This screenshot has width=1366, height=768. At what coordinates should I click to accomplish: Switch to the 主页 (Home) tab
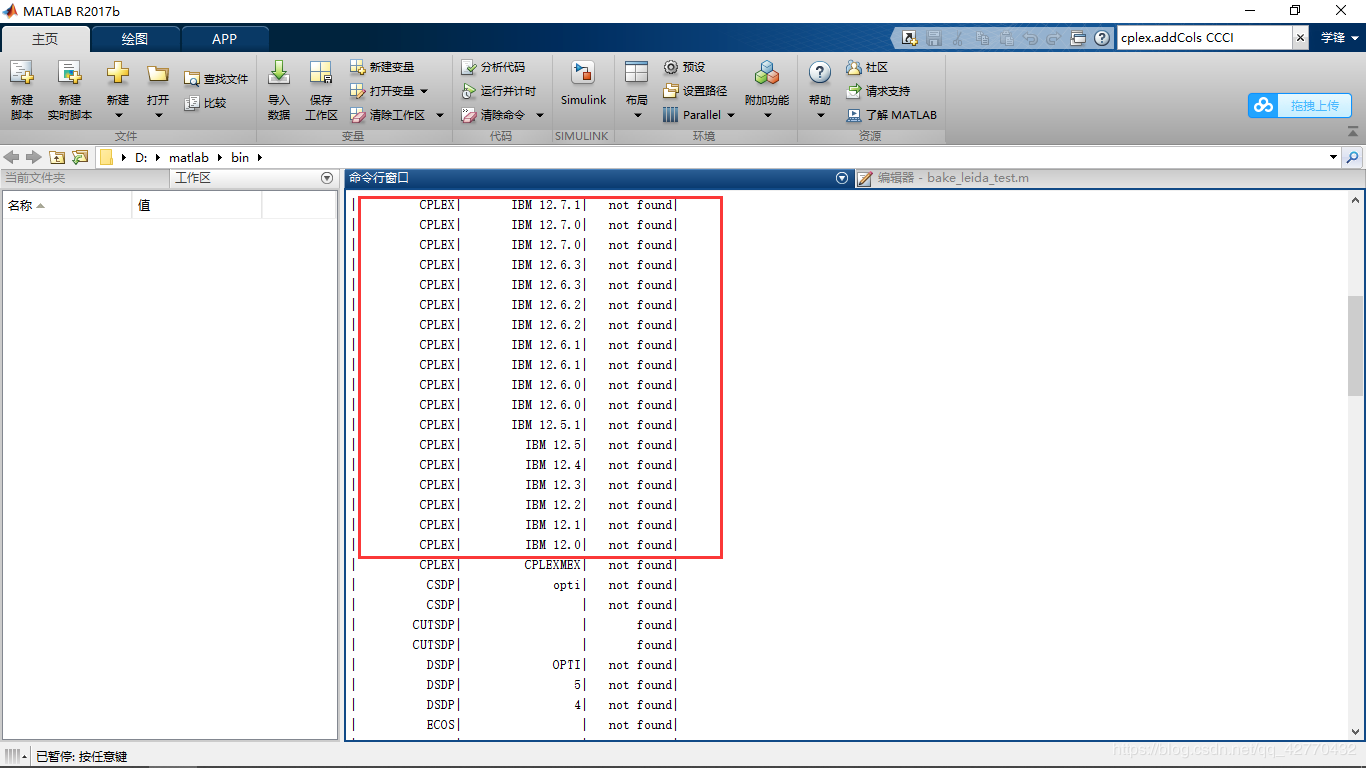45,39
